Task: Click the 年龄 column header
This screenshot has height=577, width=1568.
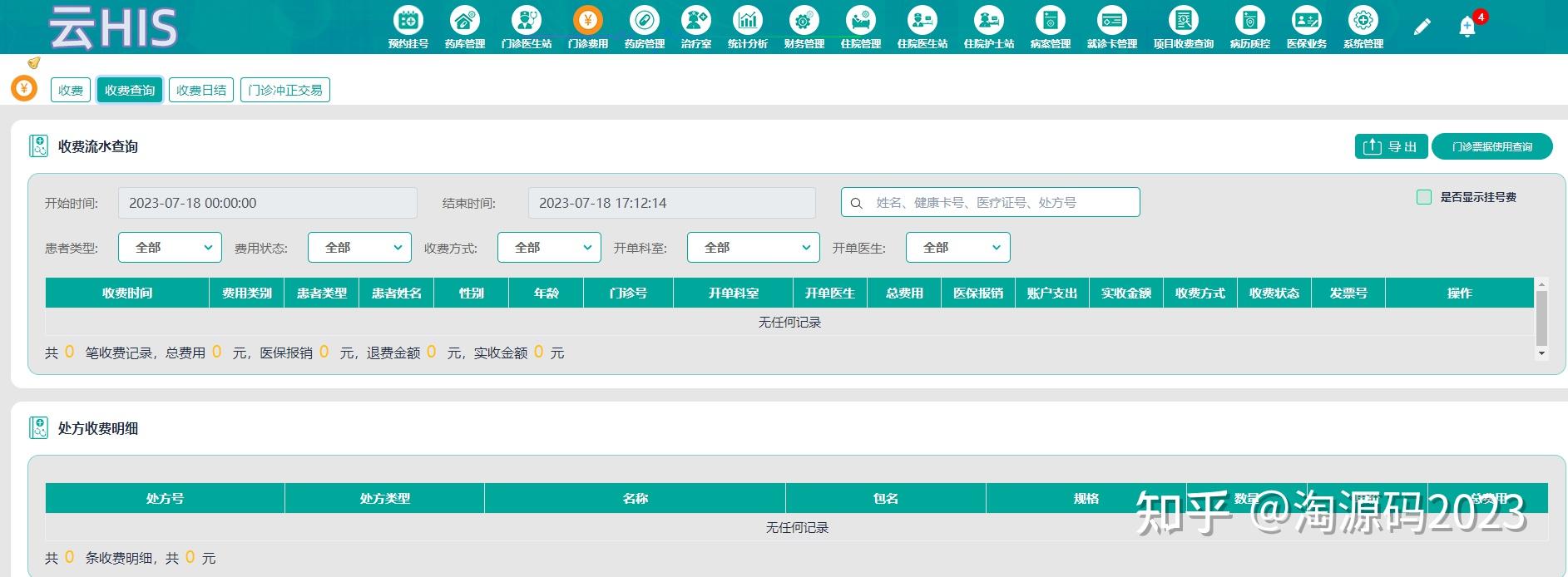Action: pos(547,293)
